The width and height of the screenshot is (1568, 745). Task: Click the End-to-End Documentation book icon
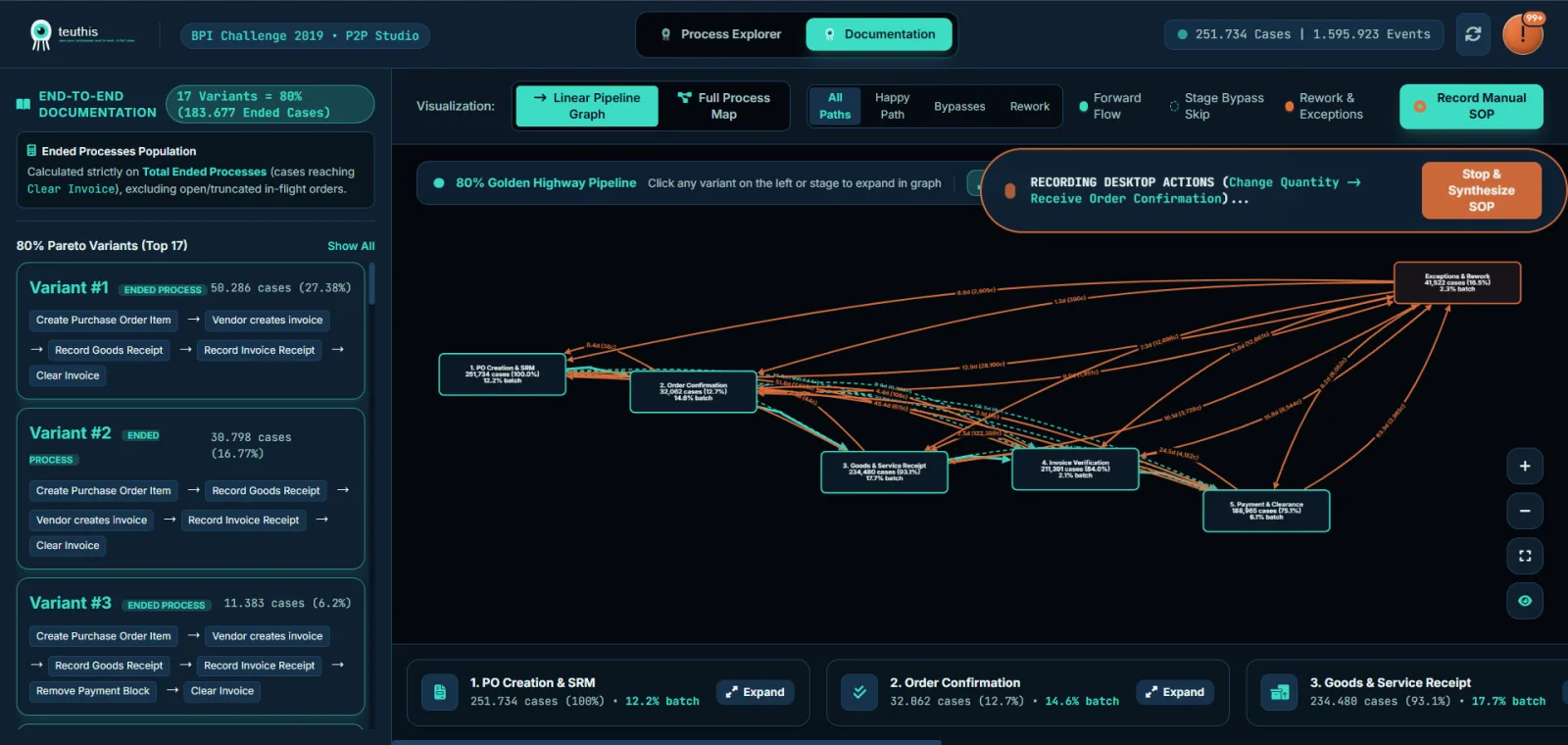point(24,104)
